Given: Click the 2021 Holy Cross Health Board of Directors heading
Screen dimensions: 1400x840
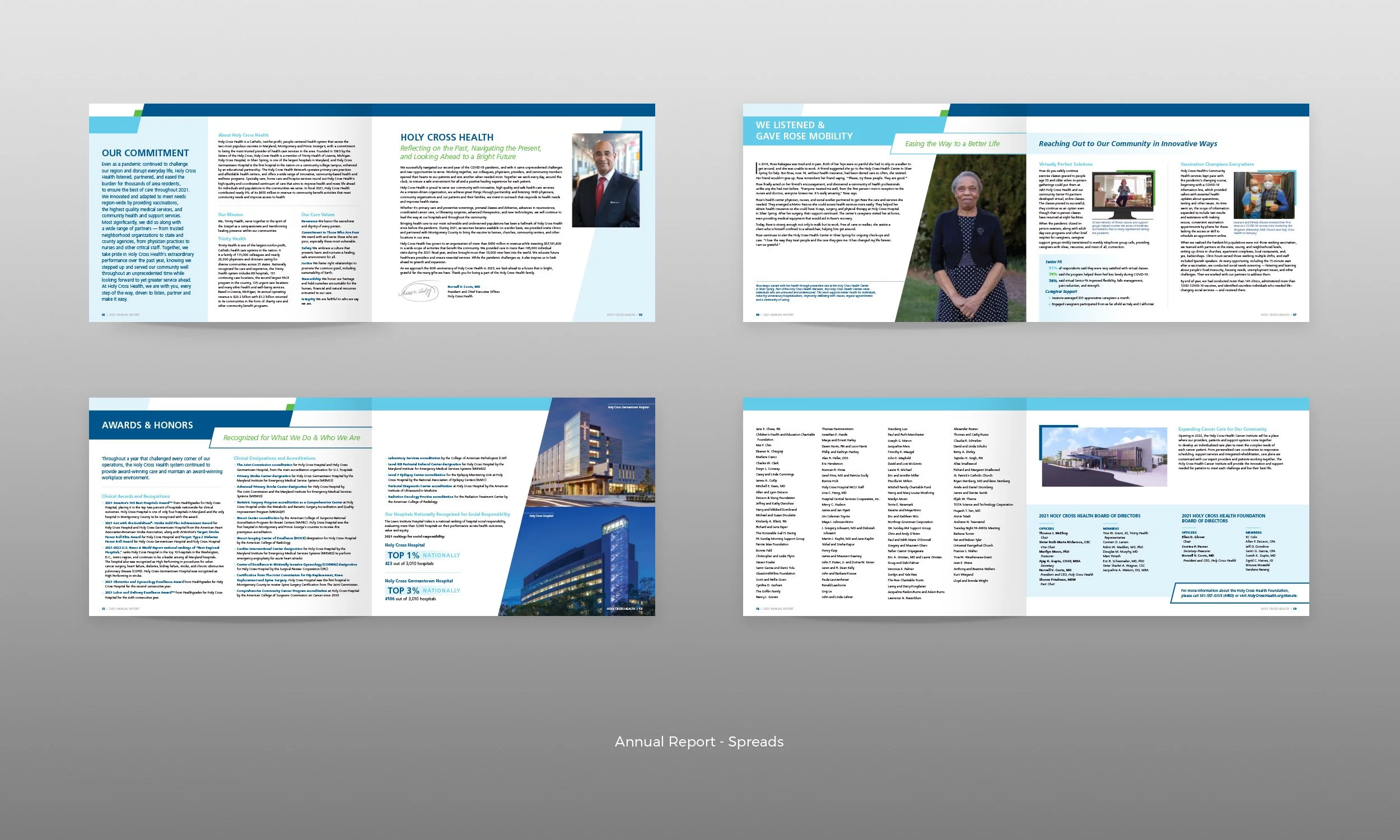Looking at the screenshot, I should 1089,516.
